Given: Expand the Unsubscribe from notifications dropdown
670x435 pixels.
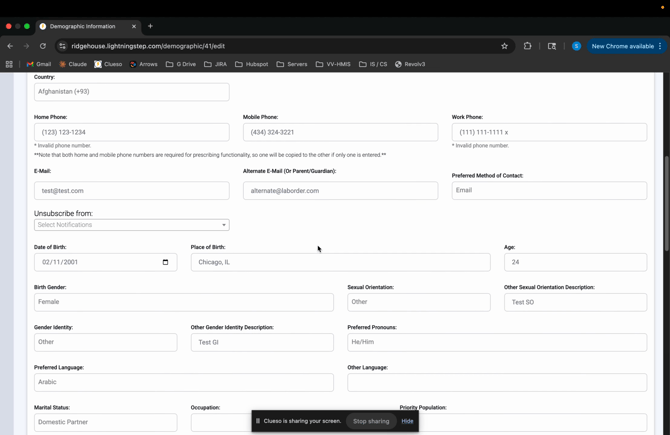Looking at the screenshot, I should click(131, 225).
